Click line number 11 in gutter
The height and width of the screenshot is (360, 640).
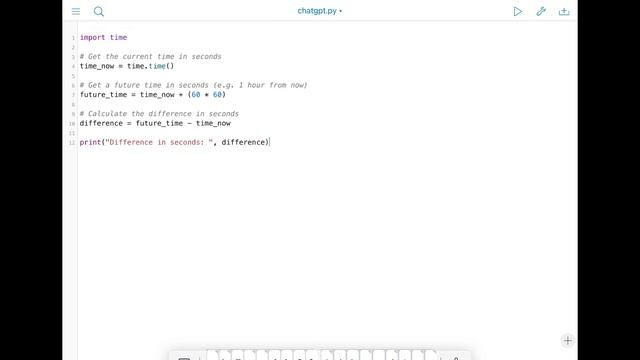72,133
